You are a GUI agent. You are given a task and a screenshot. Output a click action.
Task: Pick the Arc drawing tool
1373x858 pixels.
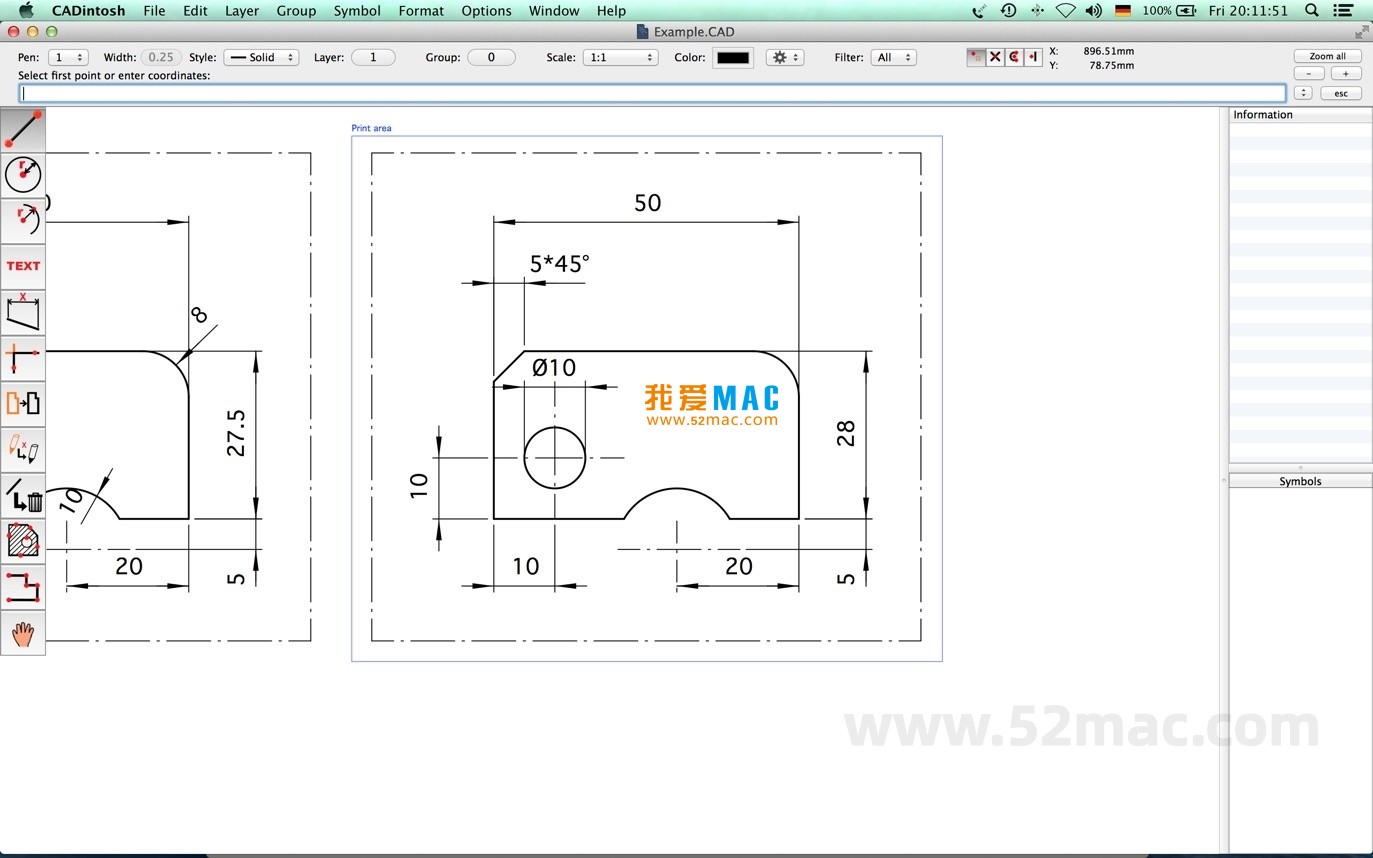click(x=23, y=219)
